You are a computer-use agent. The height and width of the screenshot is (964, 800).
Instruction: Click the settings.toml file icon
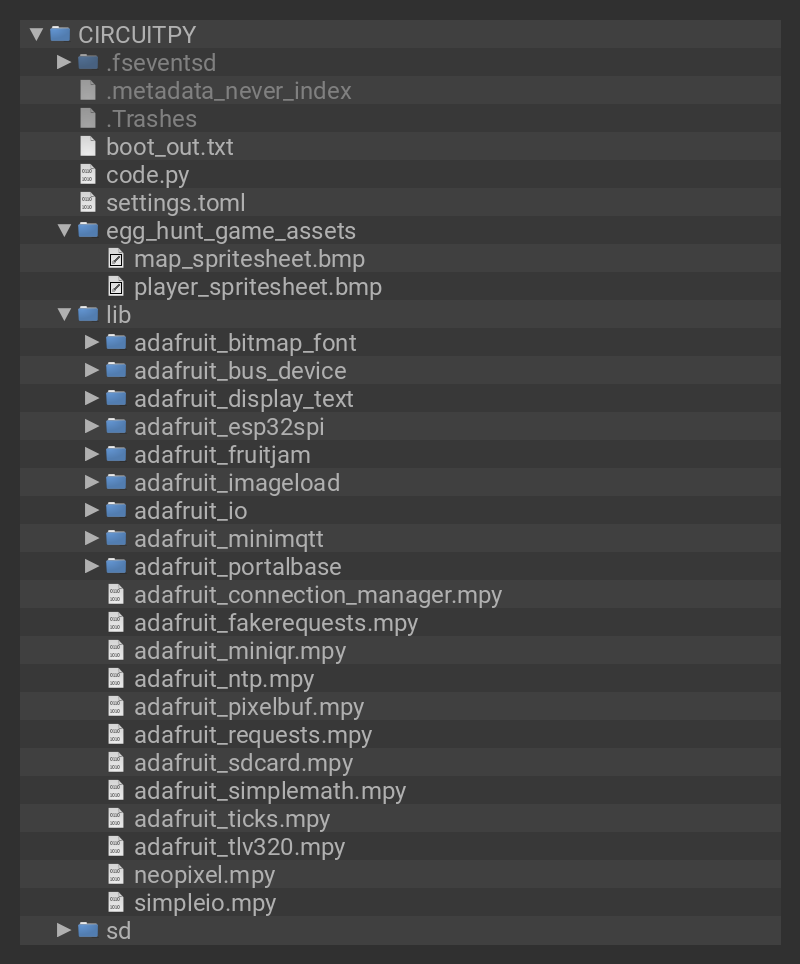click(88, 203)
